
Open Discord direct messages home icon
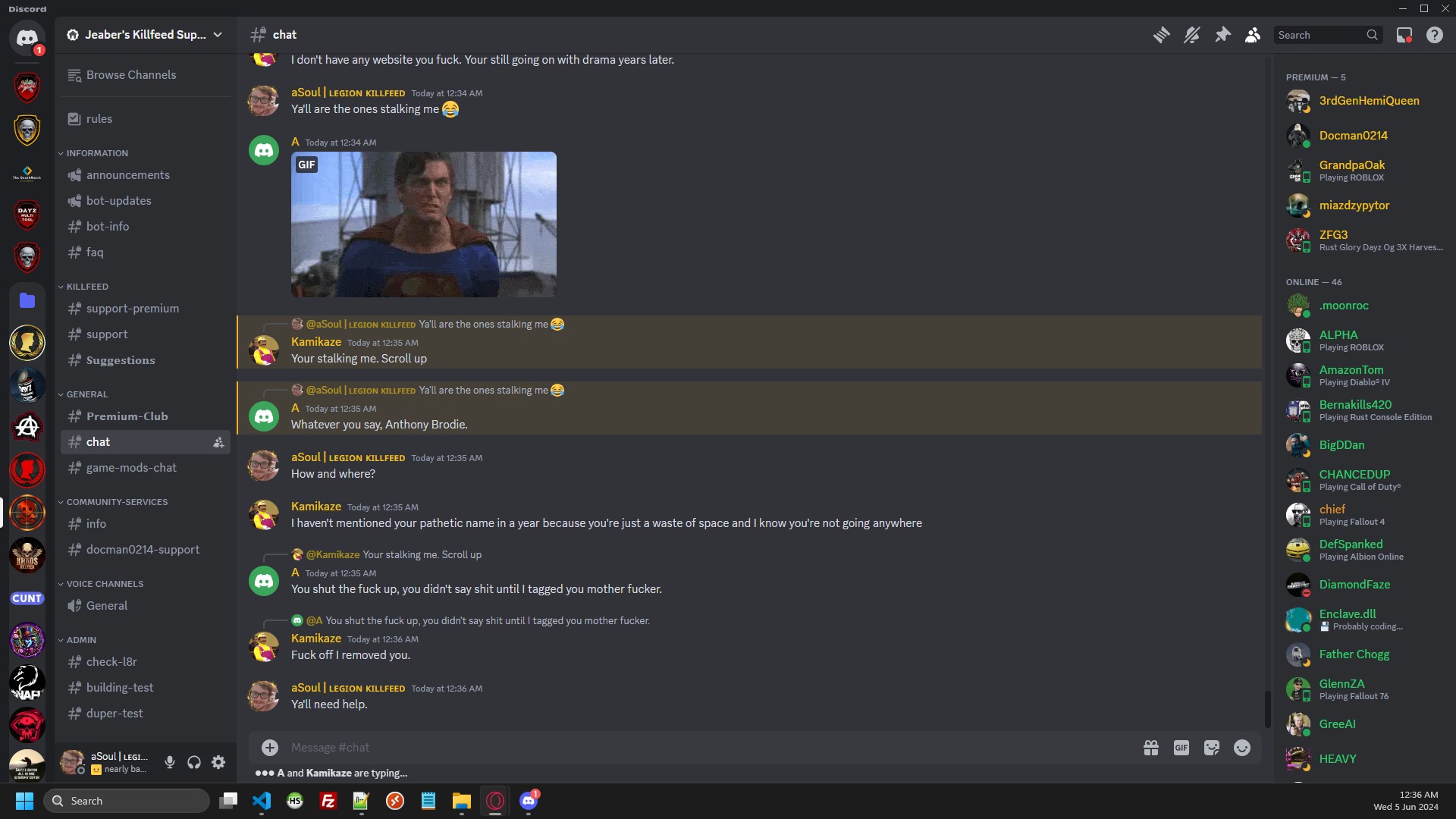click(x=27, y=37)
